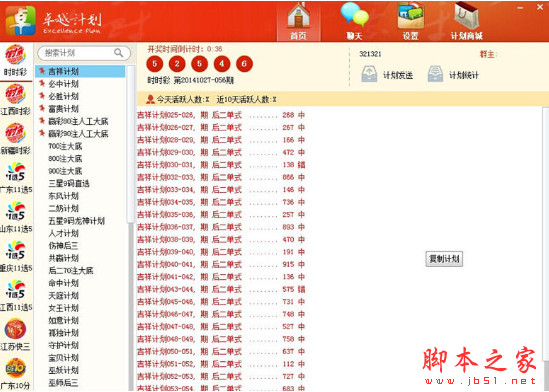Image resolution: width=549 pixels, height=392 pixels.
Task: Click the 计划统计 statistics drawer icon
Action: tap(435, 74)
